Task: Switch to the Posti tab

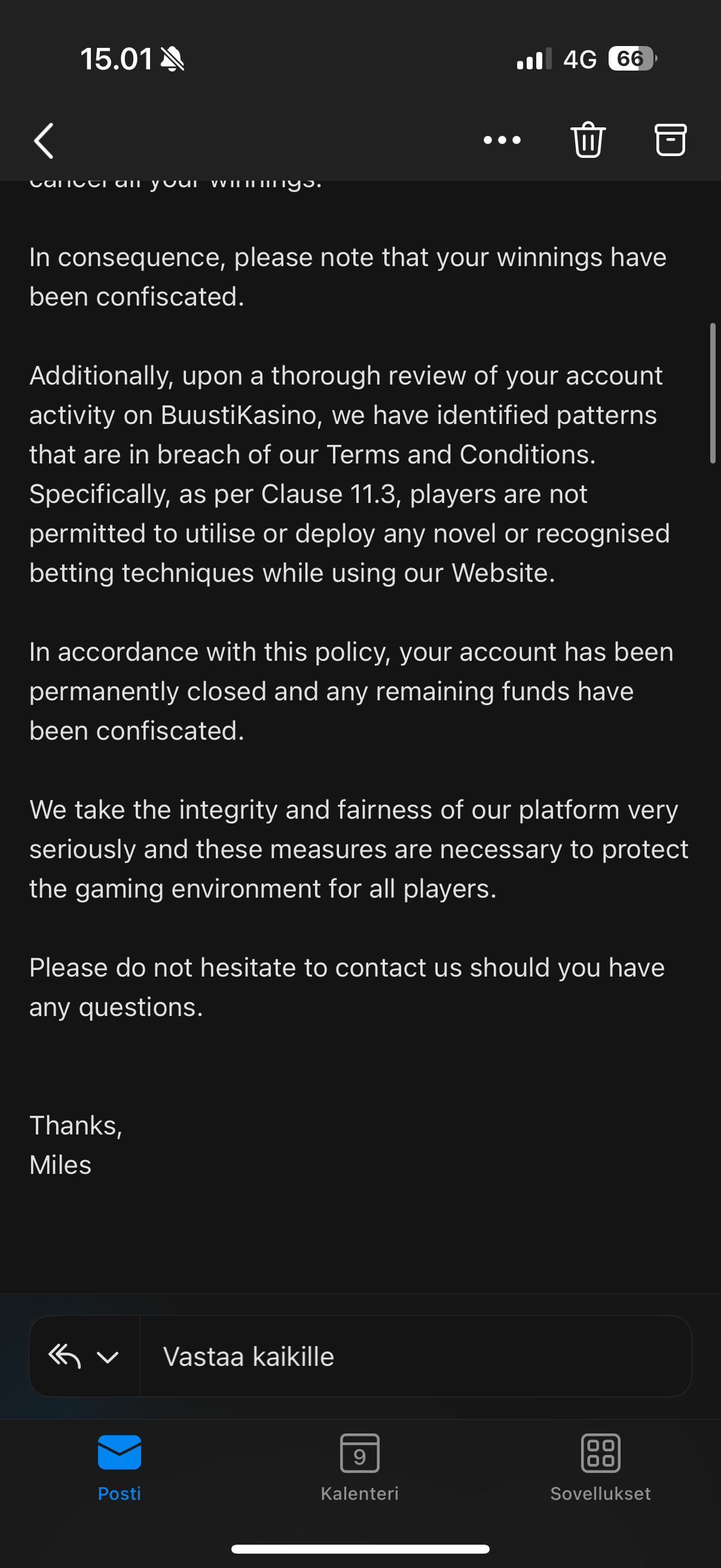Action: 119,1493
